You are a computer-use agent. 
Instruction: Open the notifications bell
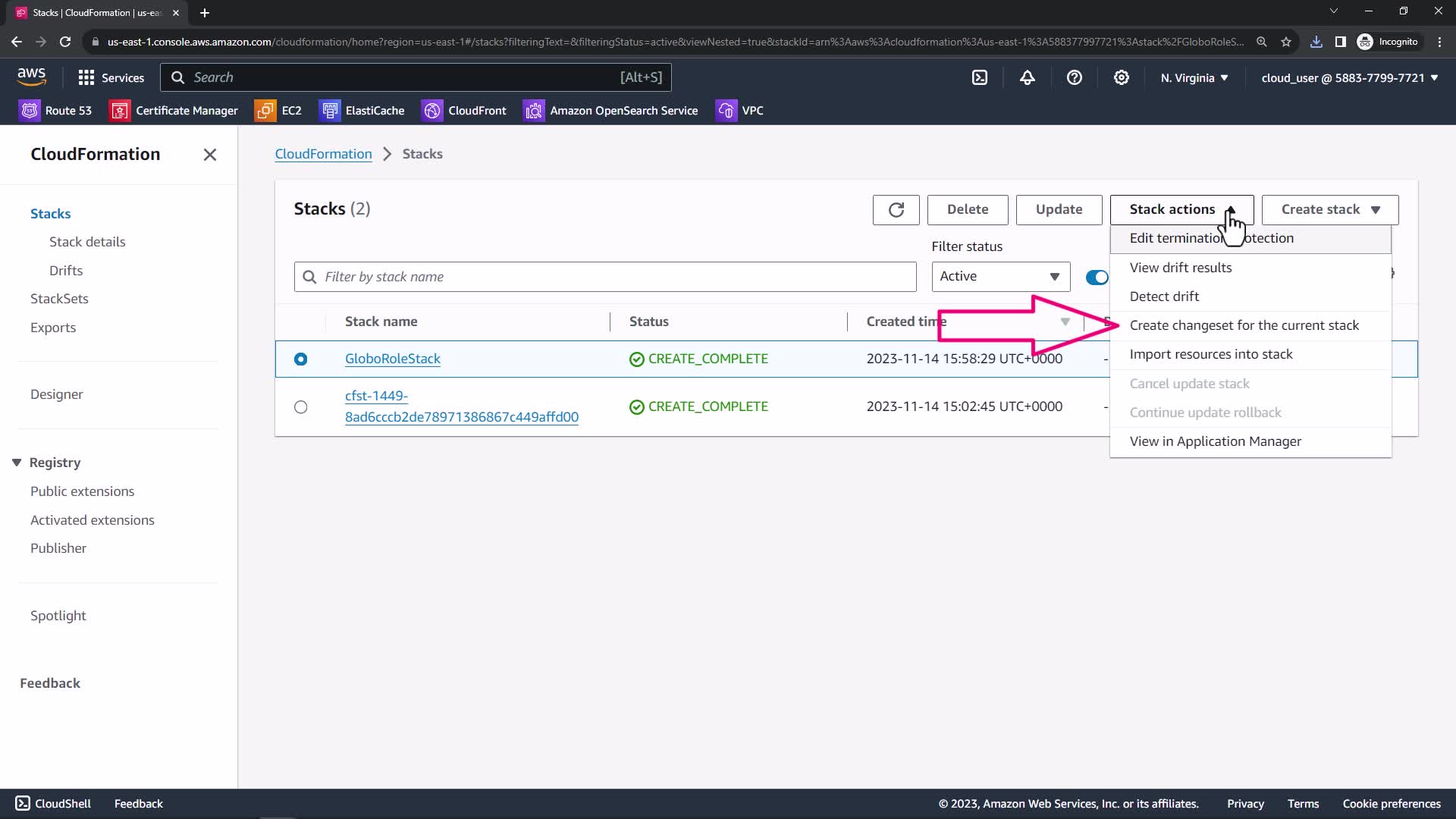[x=1027, y=77]
